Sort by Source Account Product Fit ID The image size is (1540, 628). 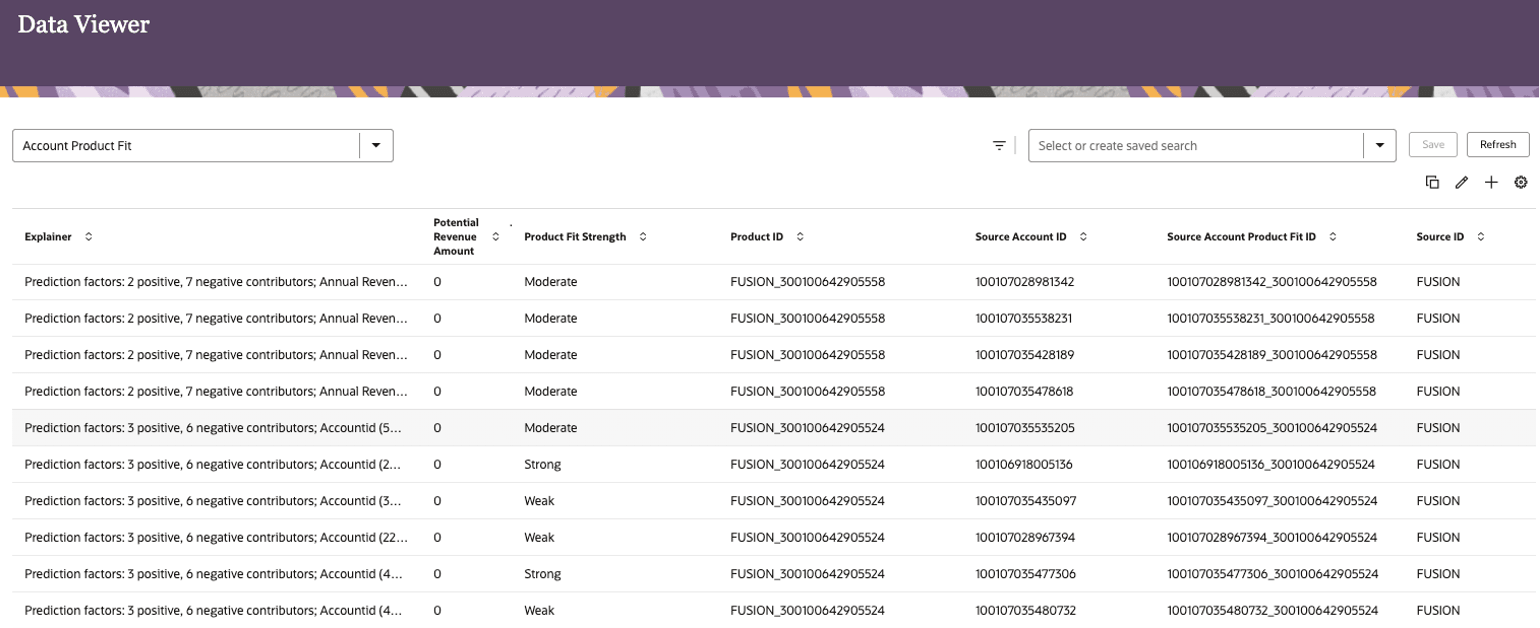(1332, 237)
